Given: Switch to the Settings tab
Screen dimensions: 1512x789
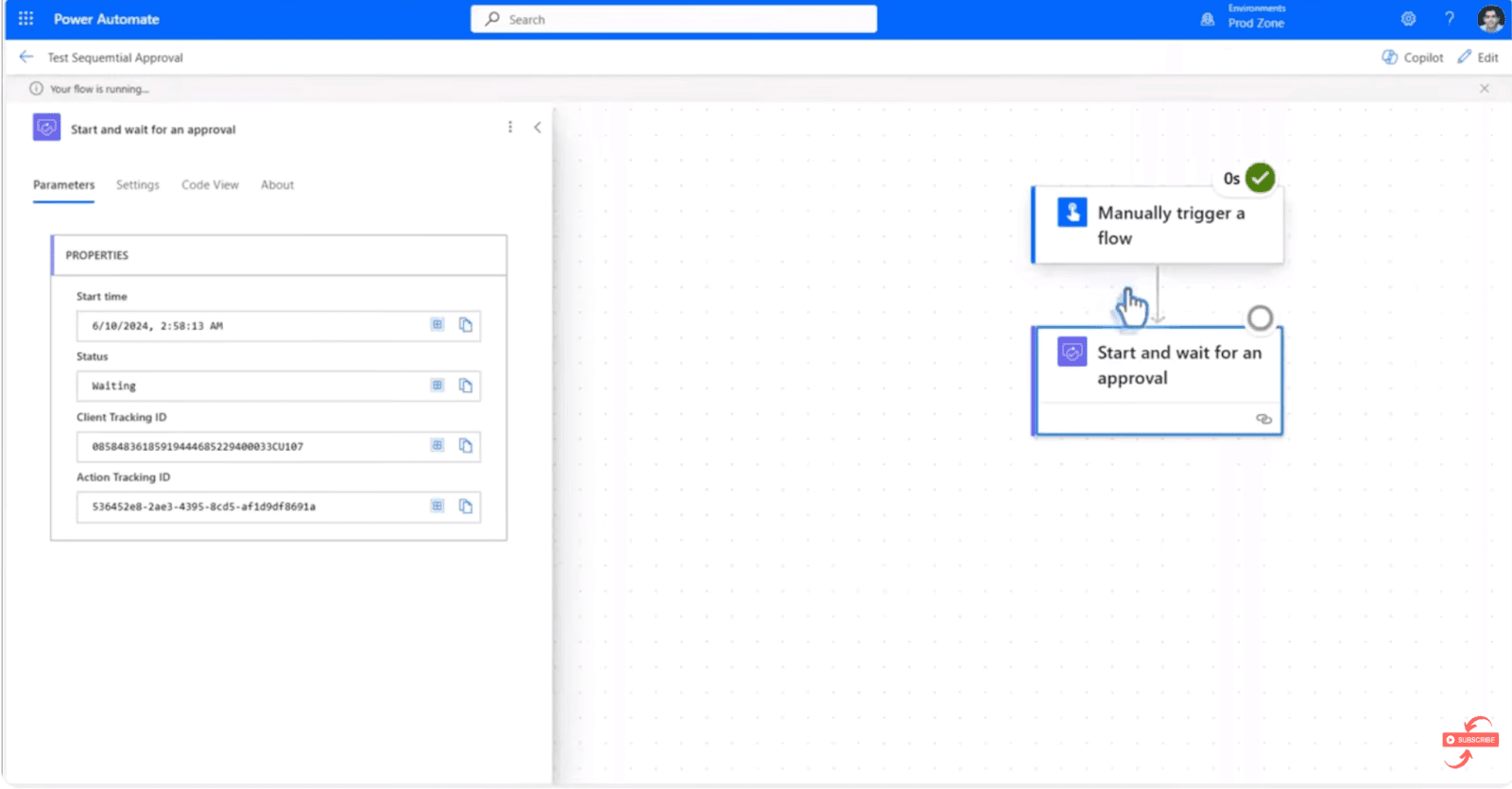Looking at the screenshot, I should 138,185.
